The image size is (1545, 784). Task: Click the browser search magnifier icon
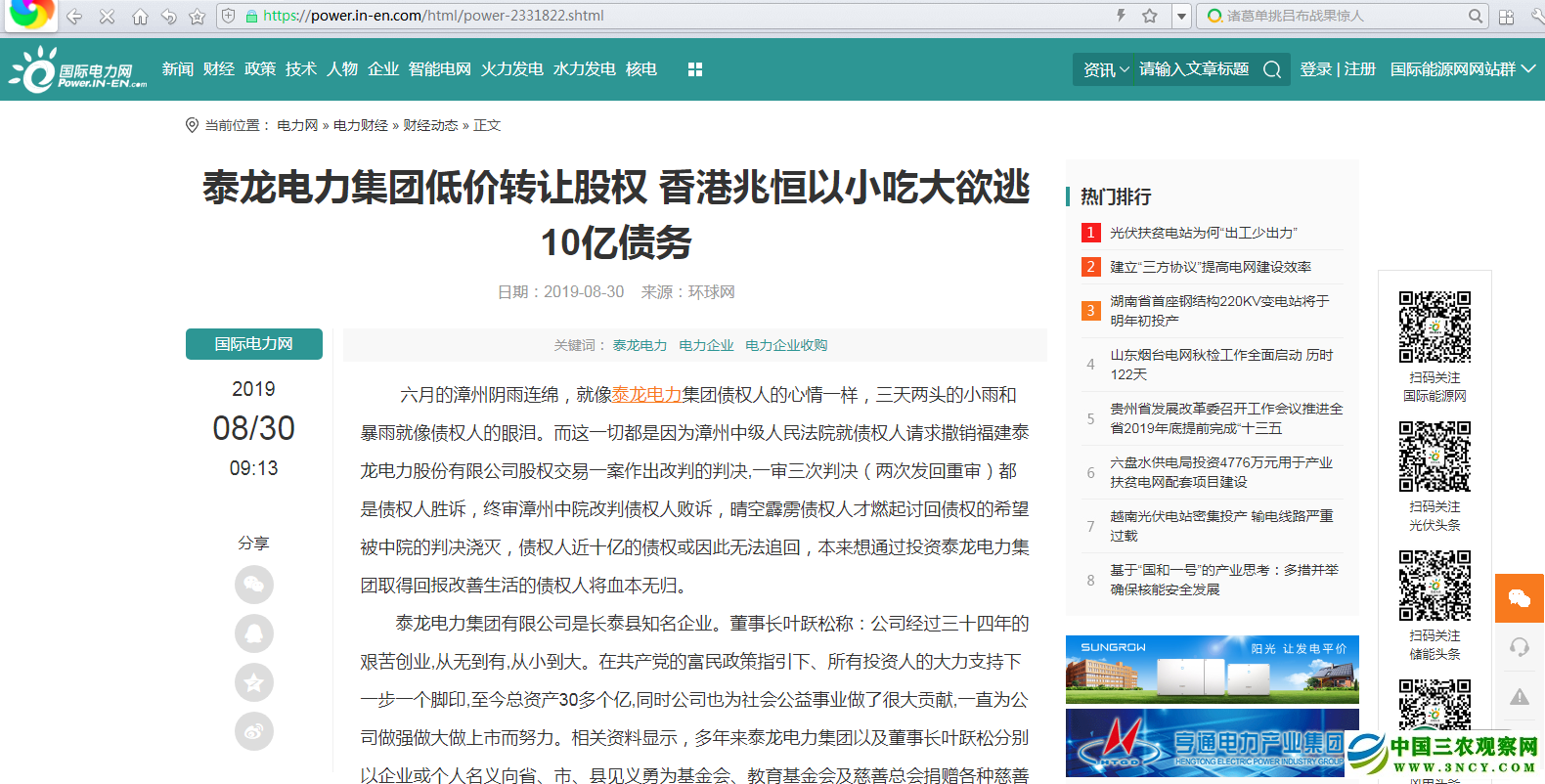click(x=1476, y=16)
